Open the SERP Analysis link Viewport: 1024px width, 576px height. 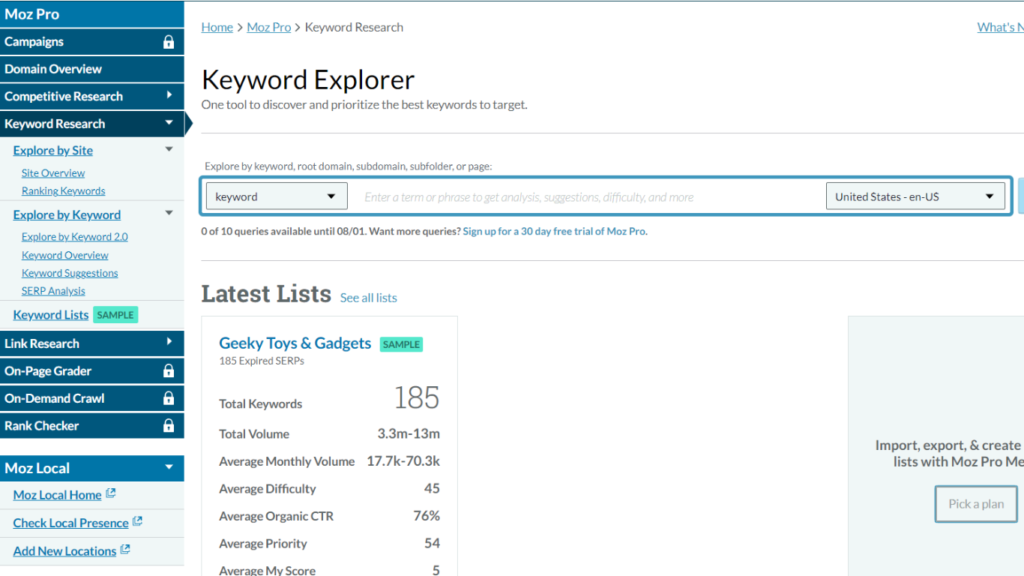click(53, 291)
